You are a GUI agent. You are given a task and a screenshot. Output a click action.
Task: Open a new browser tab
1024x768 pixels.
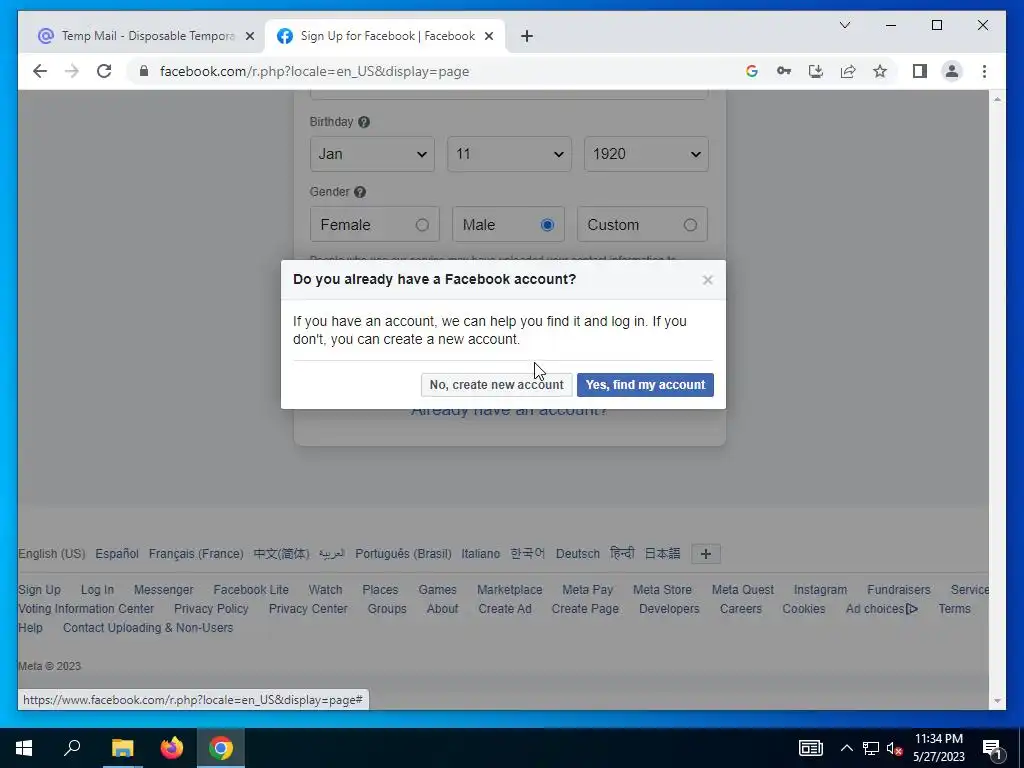tap(527, 37)
